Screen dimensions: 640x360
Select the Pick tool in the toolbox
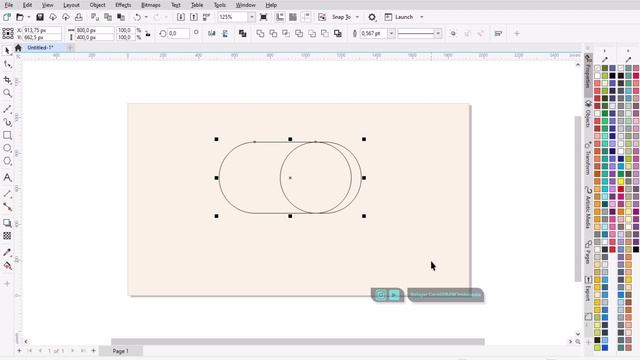click(x=7, y=51)
